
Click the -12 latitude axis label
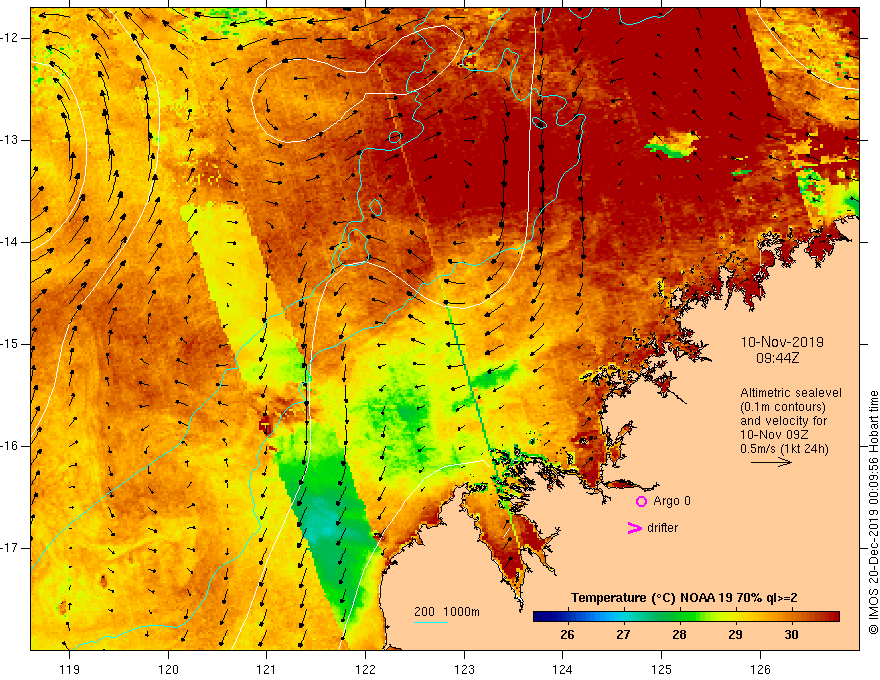[x=11, y=38]
